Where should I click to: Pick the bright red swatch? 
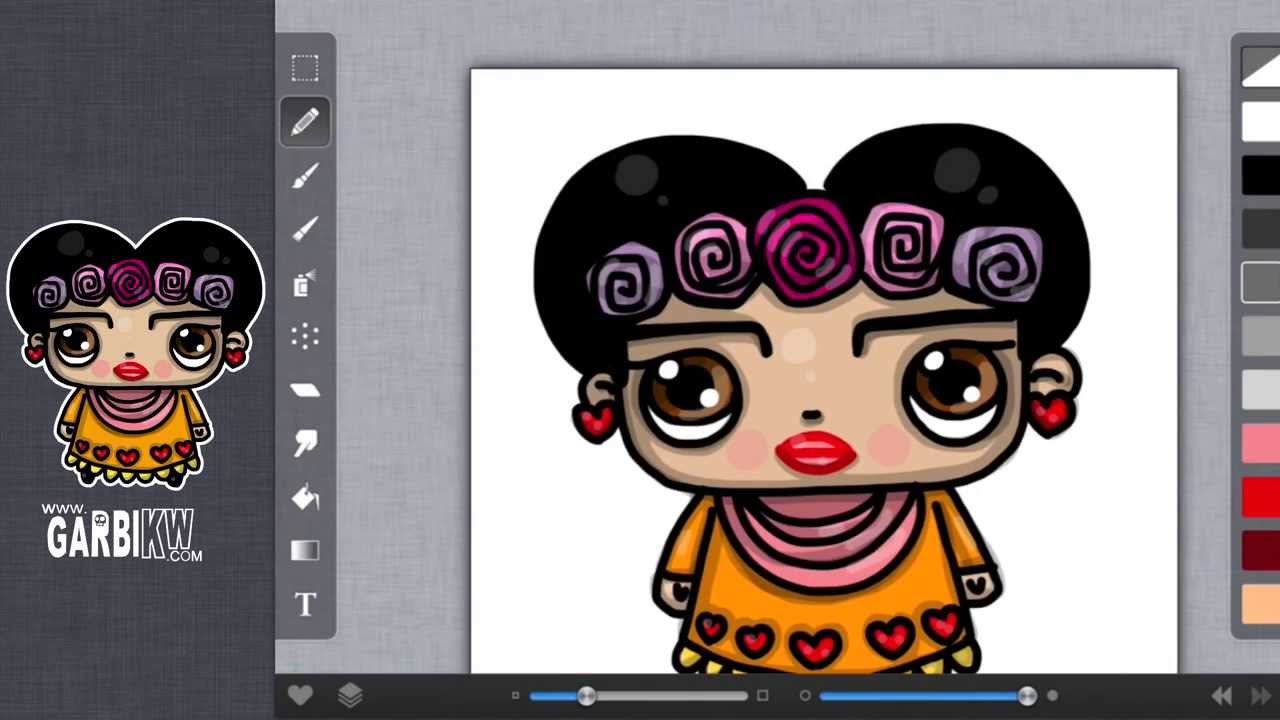point(1261,498)
